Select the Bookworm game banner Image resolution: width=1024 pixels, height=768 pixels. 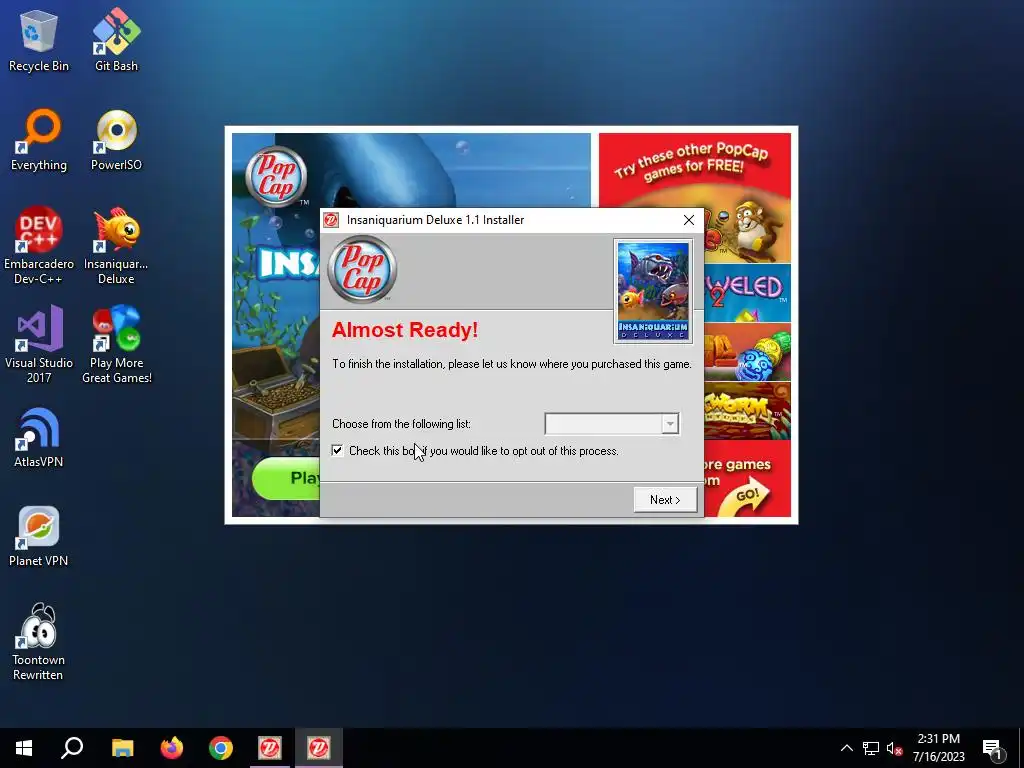click(747, 411)
